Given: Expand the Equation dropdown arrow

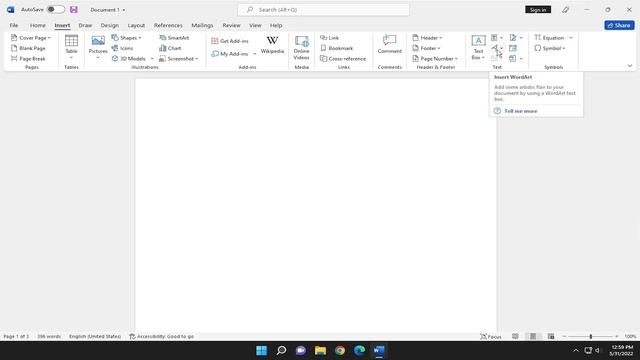Looking at the screenshot, I should click(571, 38).
